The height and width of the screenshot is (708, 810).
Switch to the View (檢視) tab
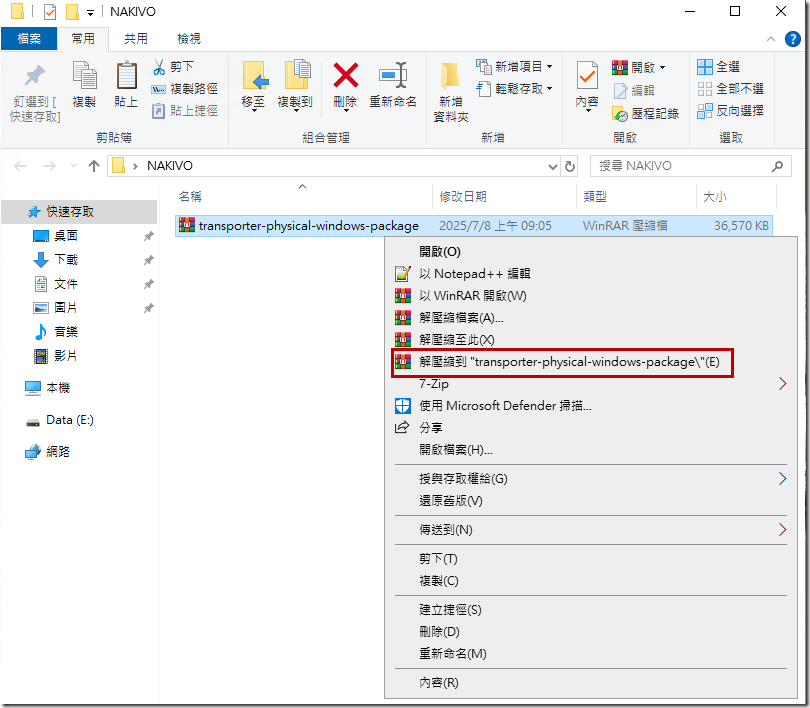189,39
